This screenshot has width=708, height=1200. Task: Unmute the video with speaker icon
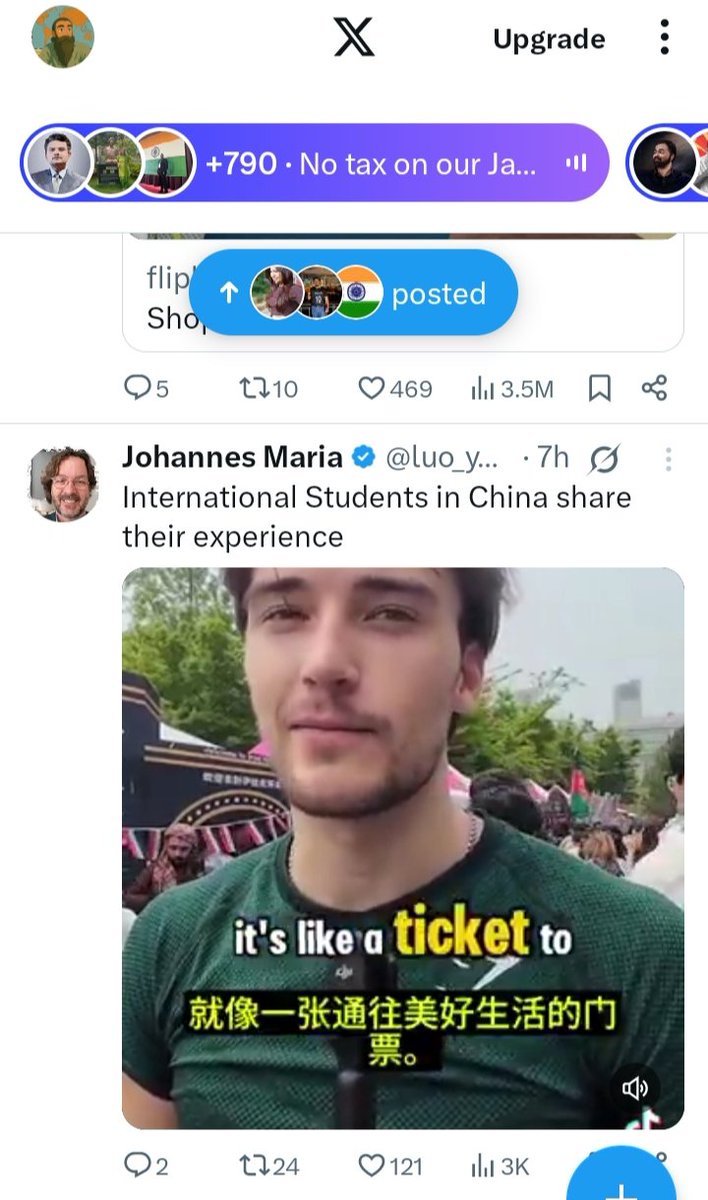[x=635, y=1088]
